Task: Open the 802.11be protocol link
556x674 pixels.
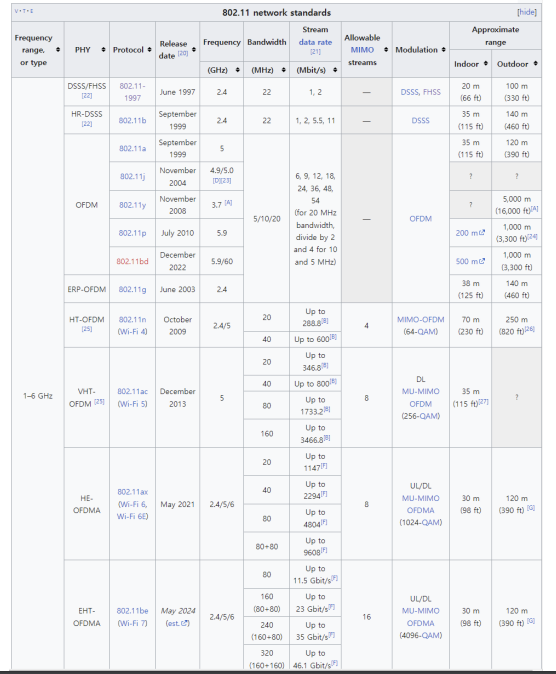Action: click(x=132, y=610)
